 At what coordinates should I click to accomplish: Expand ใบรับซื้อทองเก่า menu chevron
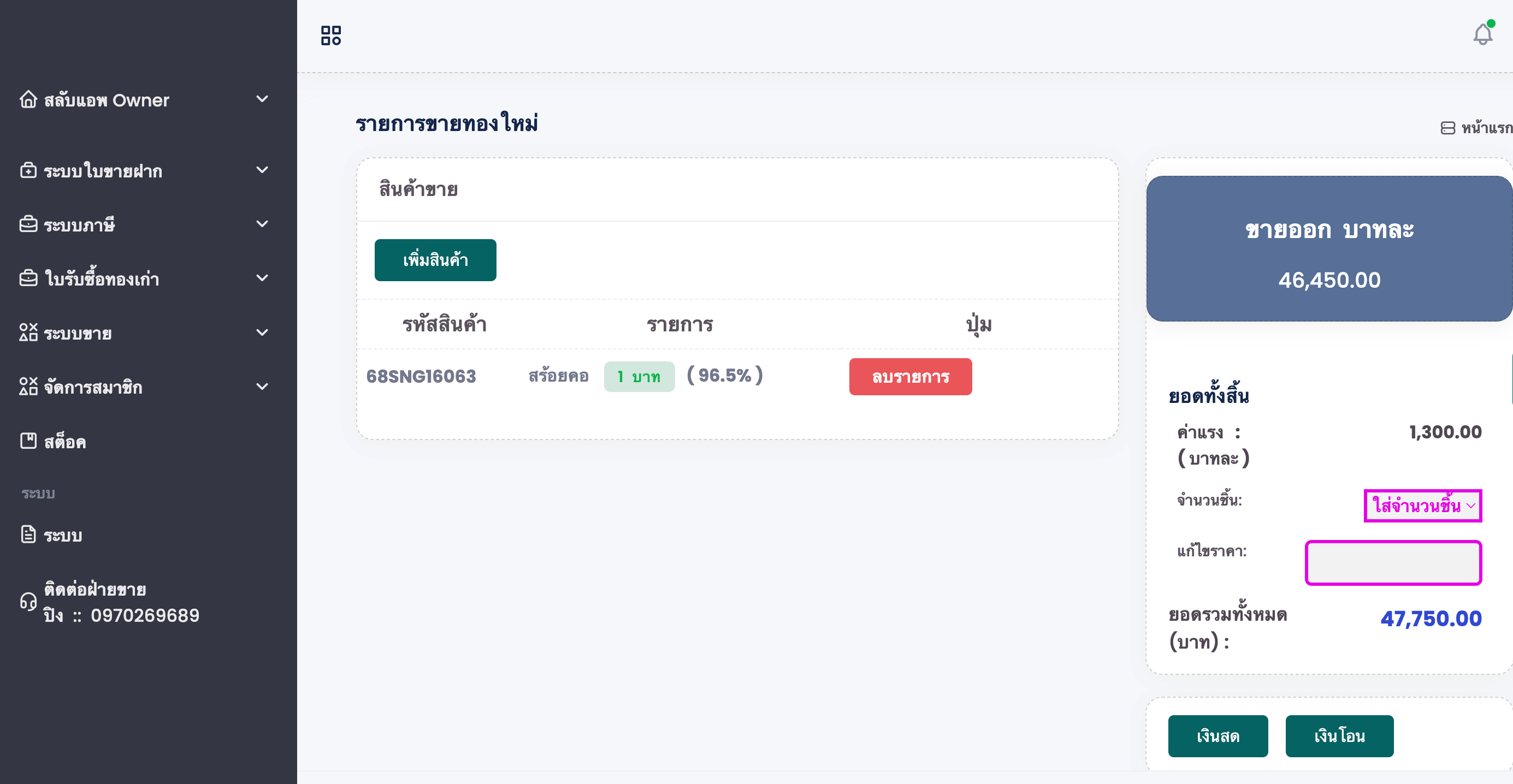click(x=263, y=278)
